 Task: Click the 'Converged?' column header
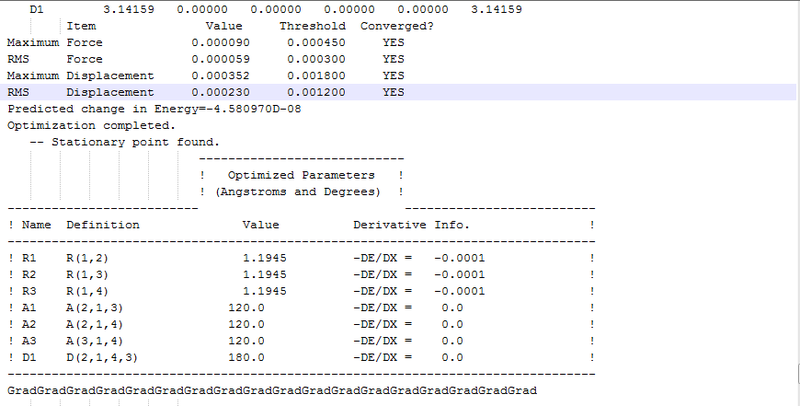tap(397, 26)
